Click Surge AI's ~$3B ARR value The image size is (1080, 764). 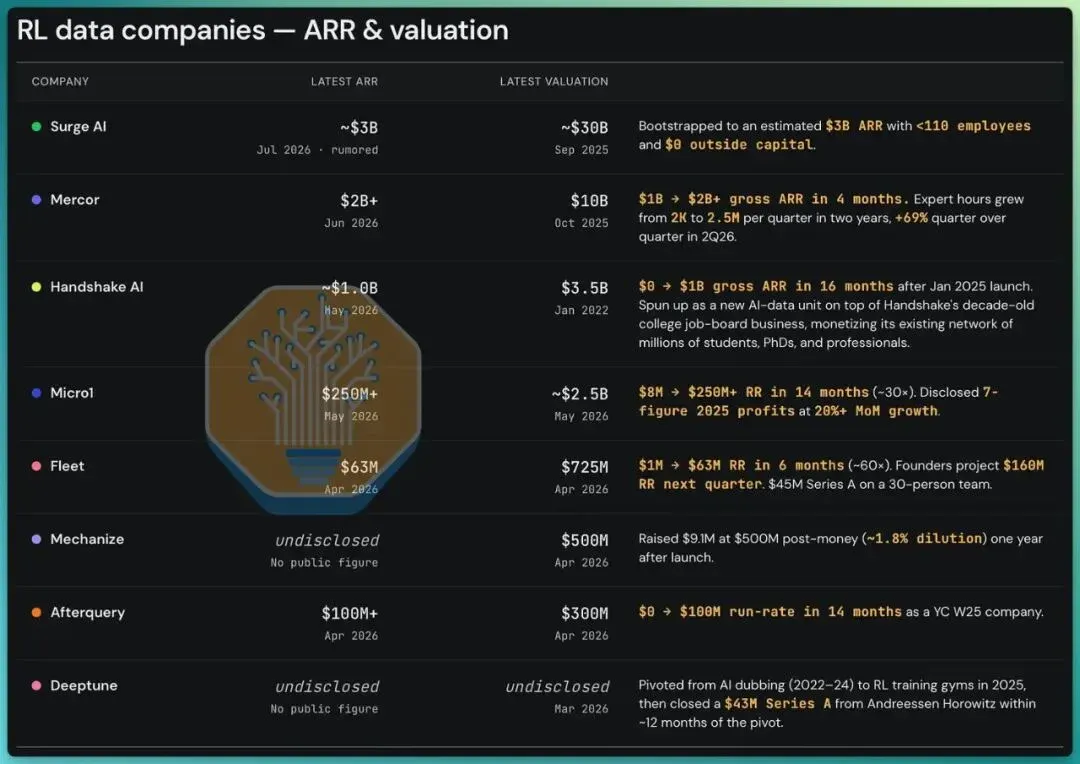[359, 127]
